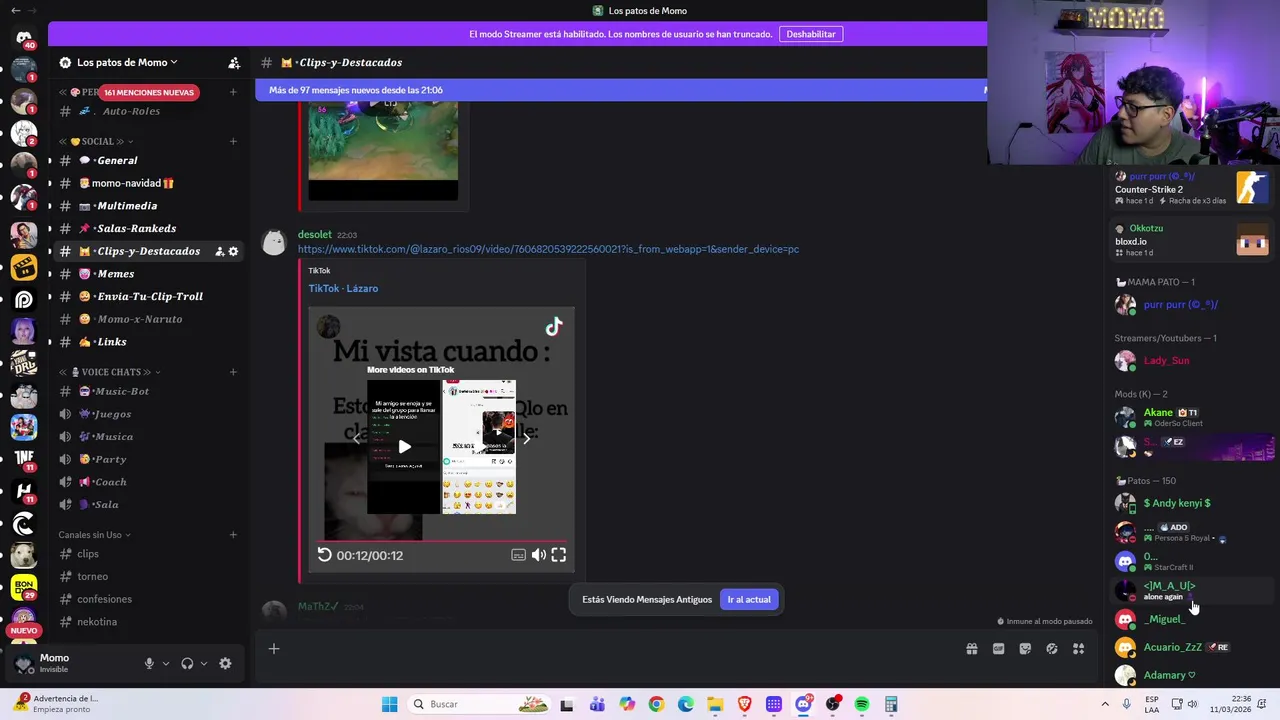Open the emoji picker
Image resolution: width=1280 pixels, height=720 pixels.
(x=1052, y=649)
